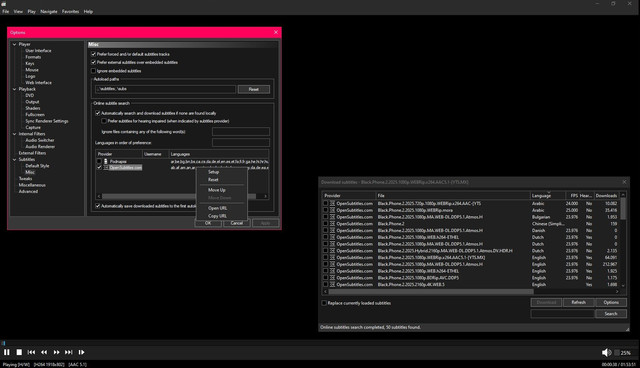Click provider list scroll left arrow in Options

pos(99,196)
